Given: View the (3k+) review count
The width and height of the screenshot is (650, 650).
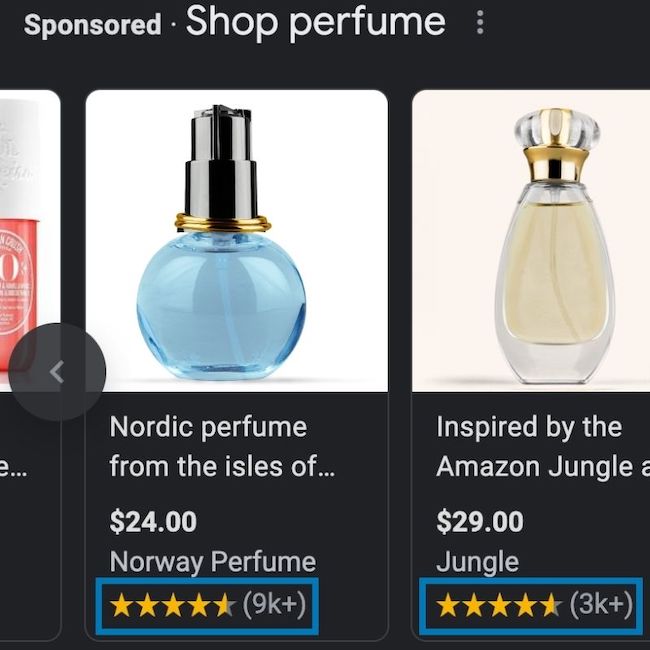Looking at the screenshot, I should 601,605.
